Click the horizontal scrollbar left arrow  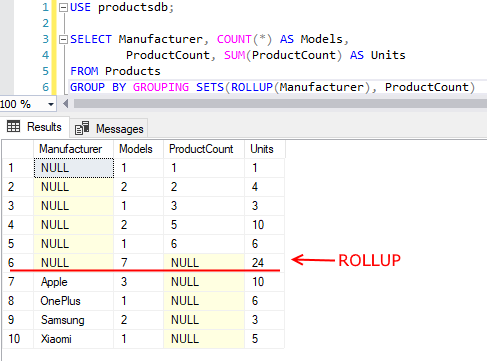click(65, 104)
